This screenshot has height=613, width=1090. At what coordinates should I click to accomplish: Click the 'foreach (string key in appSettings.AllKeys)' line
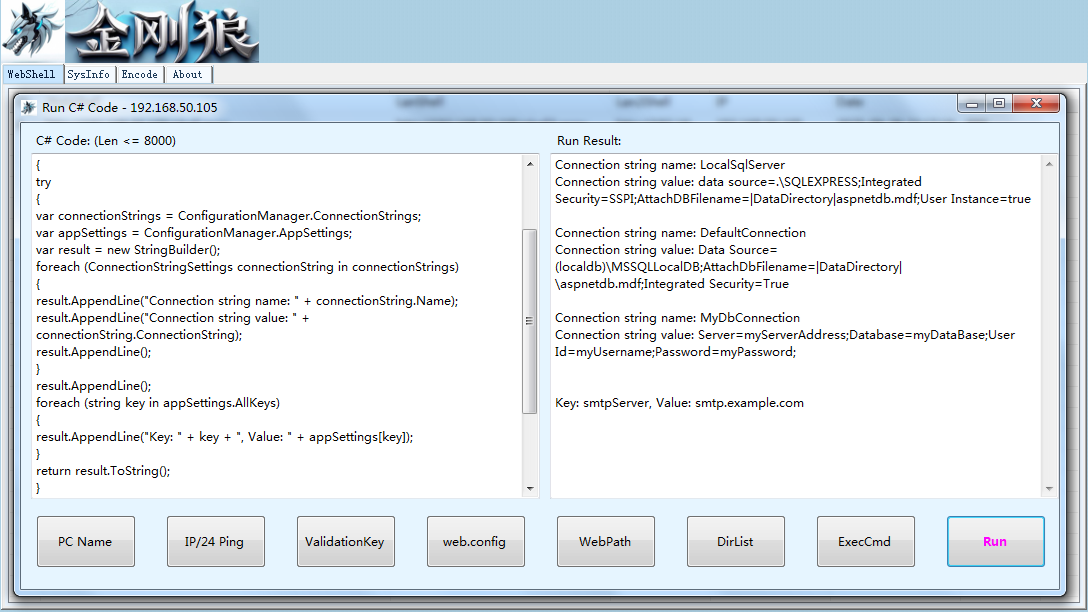(158, 402)
